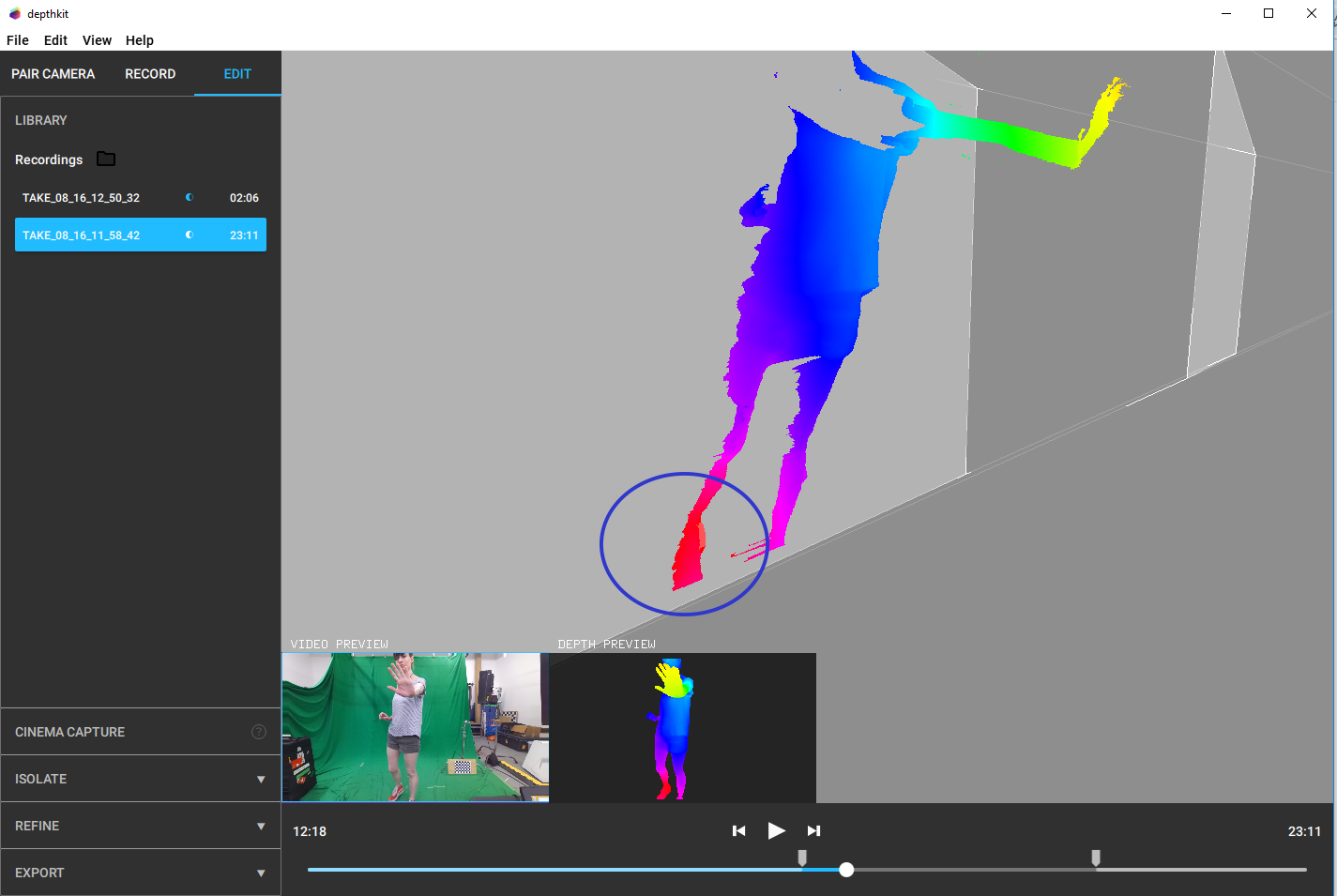Select recording TAKE_08_16_12_50_32
The height and width of the screenshot is (896, 1337).
(x=82, y=198)
